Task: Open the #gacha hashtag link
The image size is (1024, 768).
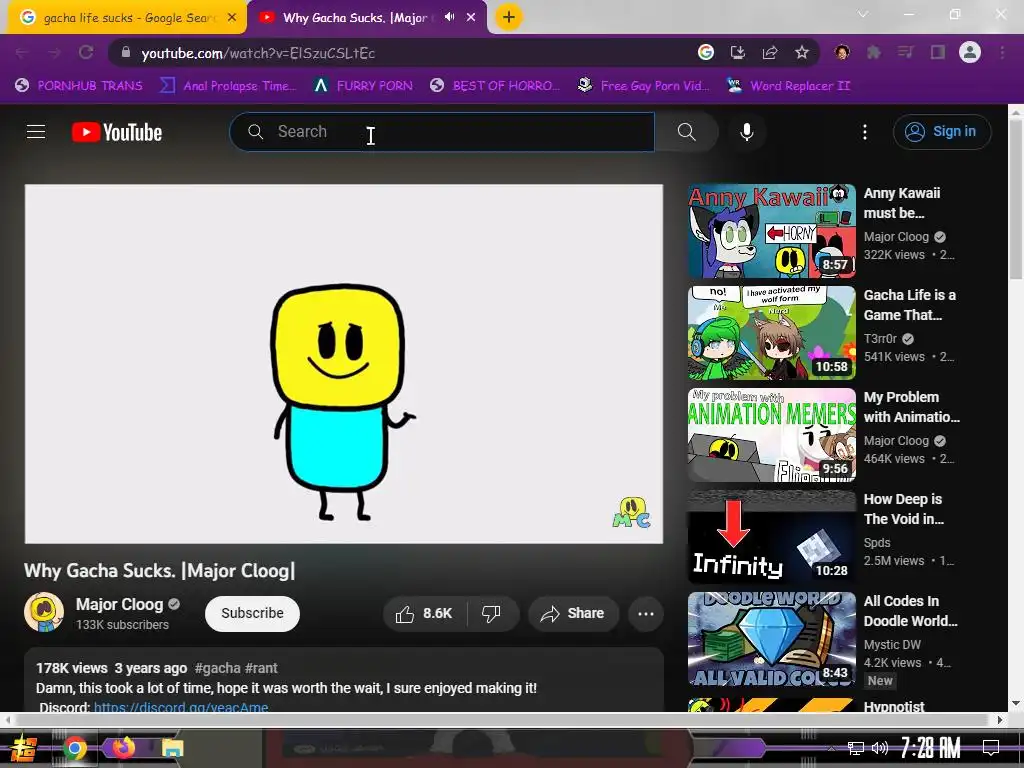Action: (217, 668)
